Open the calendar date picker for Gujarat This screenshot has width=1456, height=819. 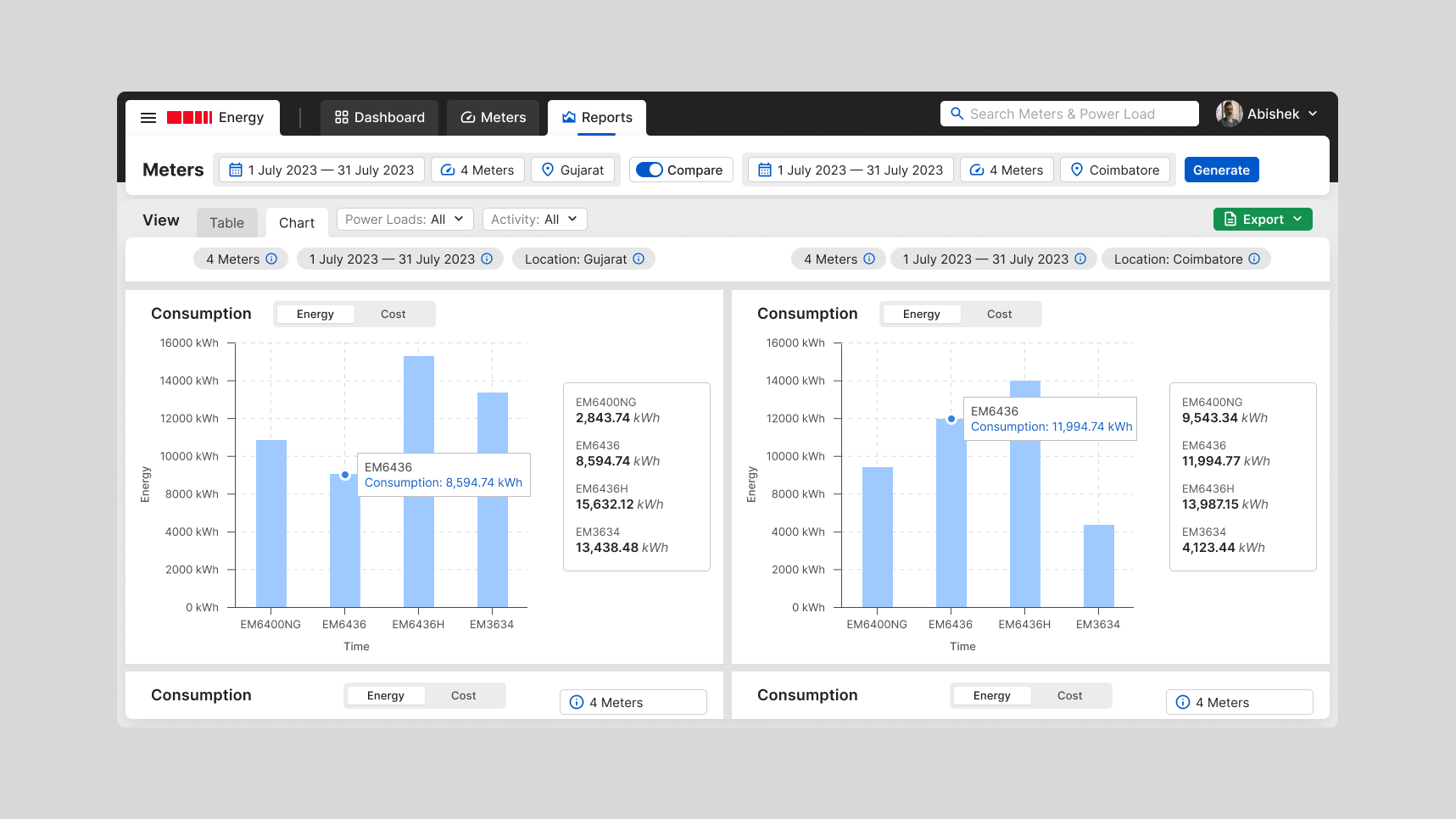point(236,170)
